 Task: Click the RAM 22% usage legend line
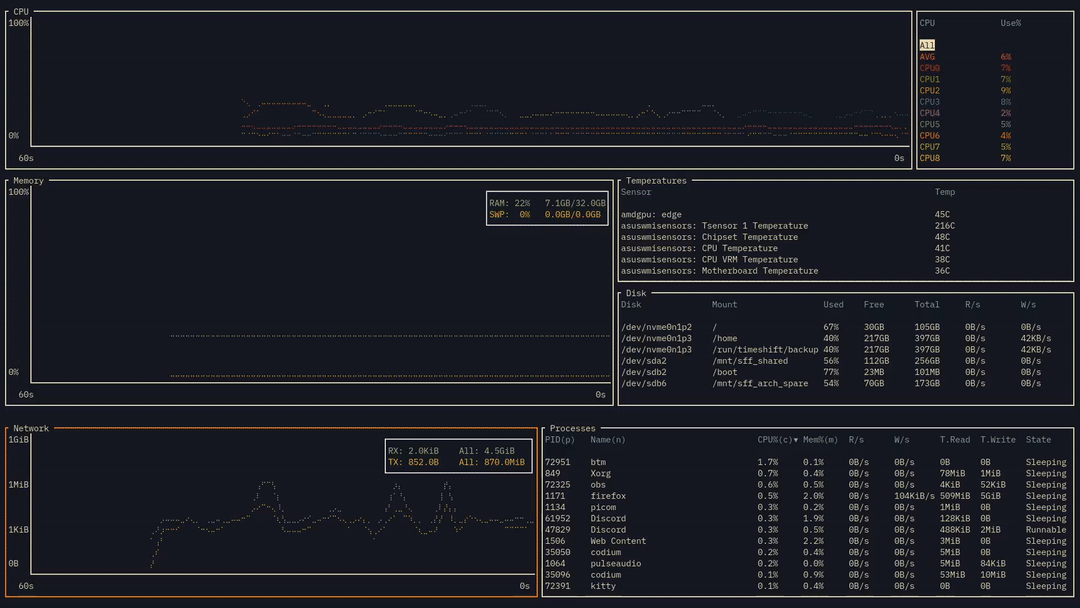coord(548,203)
